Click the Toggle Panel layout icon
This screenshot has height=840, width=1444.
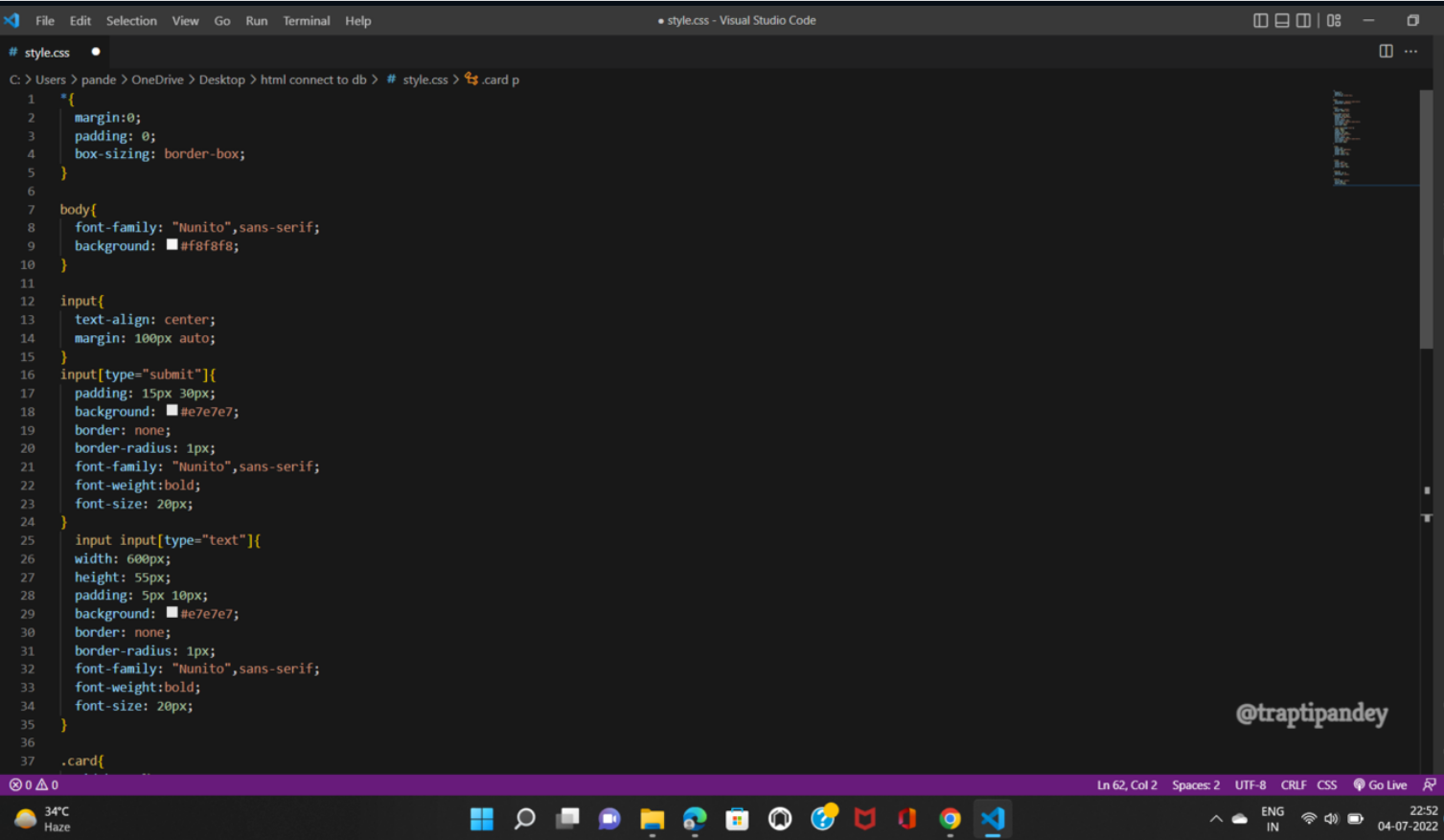point(1281,20)
